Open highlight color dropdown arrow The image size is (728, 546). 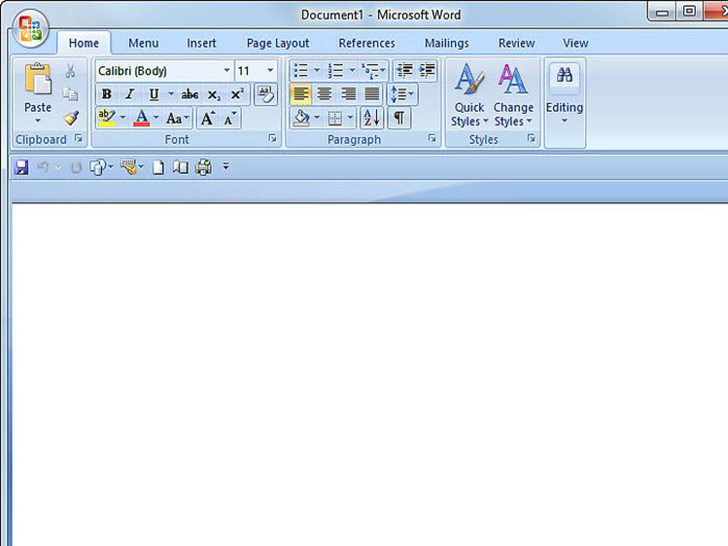pyautogui.click(x=123, y=118)
